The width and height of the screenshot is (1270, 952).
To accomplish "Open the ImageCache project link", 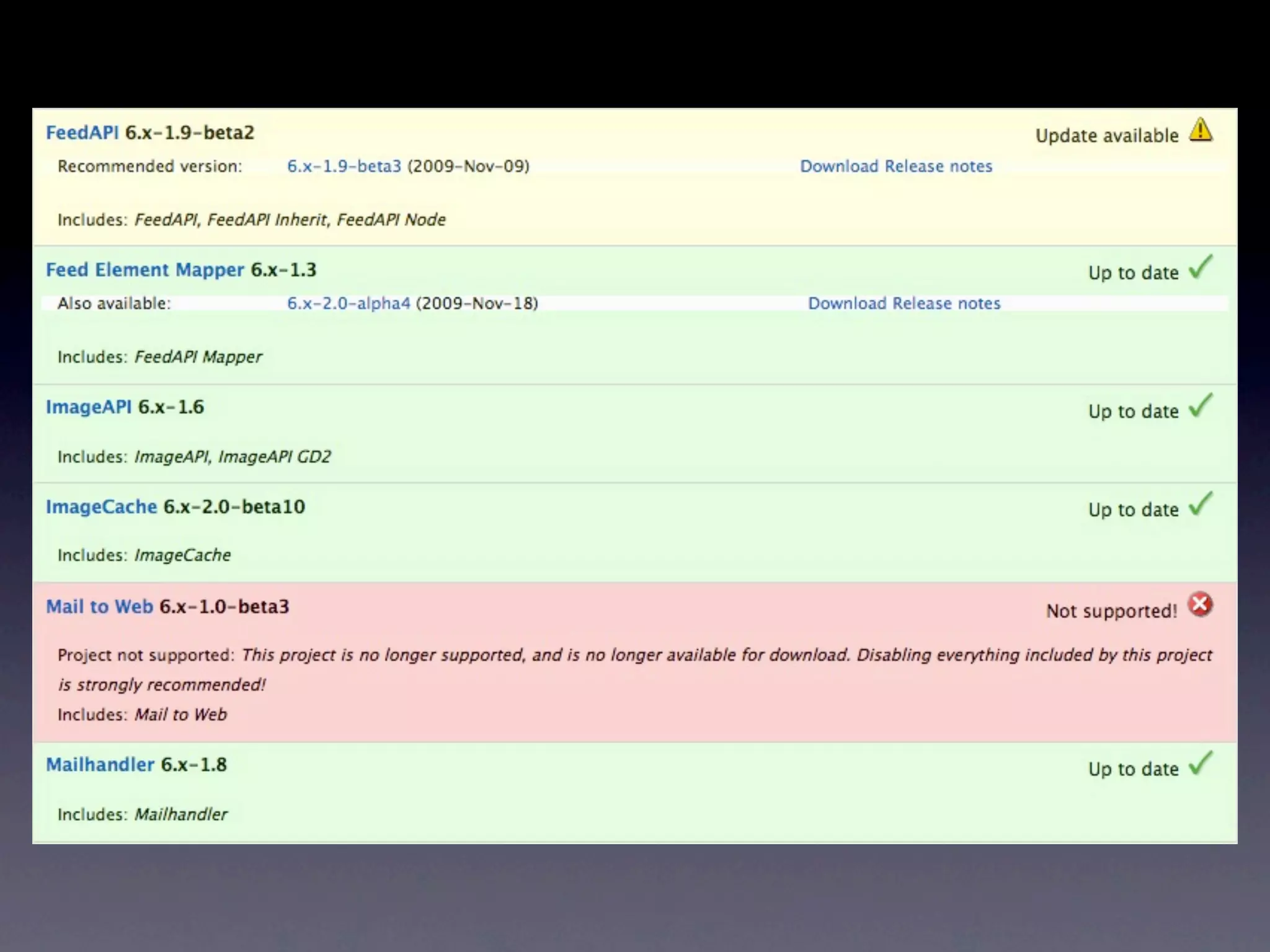I will click(x=101, y=507).
